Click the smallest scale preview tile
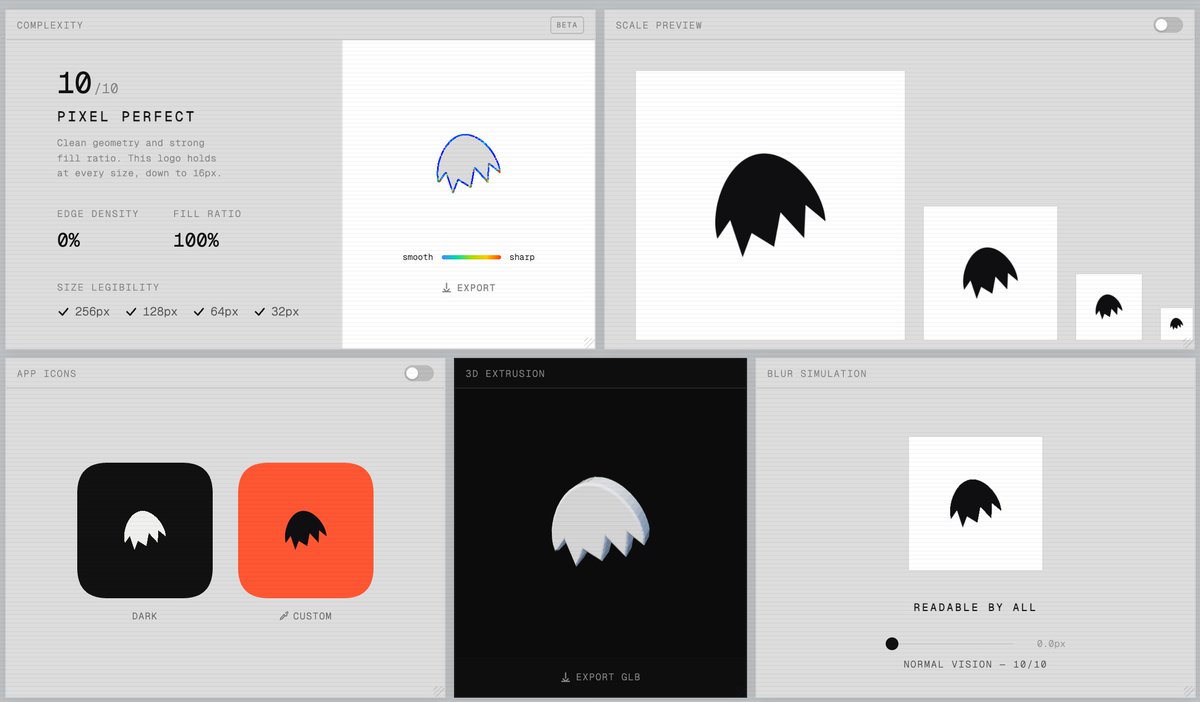 pyautogui.click(x=1176, y=324)
